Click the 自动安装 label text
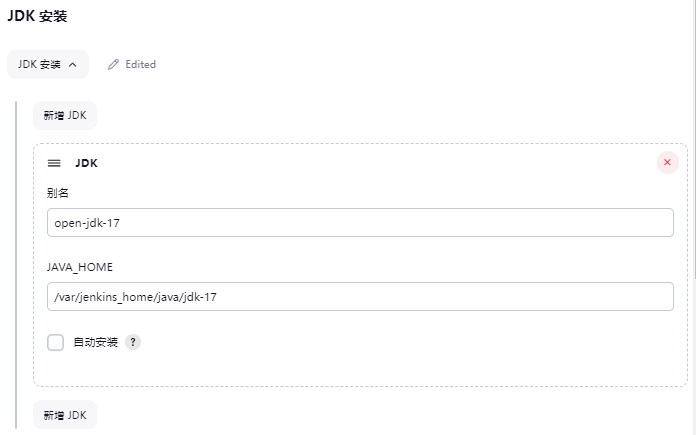The width and height of the screenshot is (696, 435). [96, 342]
